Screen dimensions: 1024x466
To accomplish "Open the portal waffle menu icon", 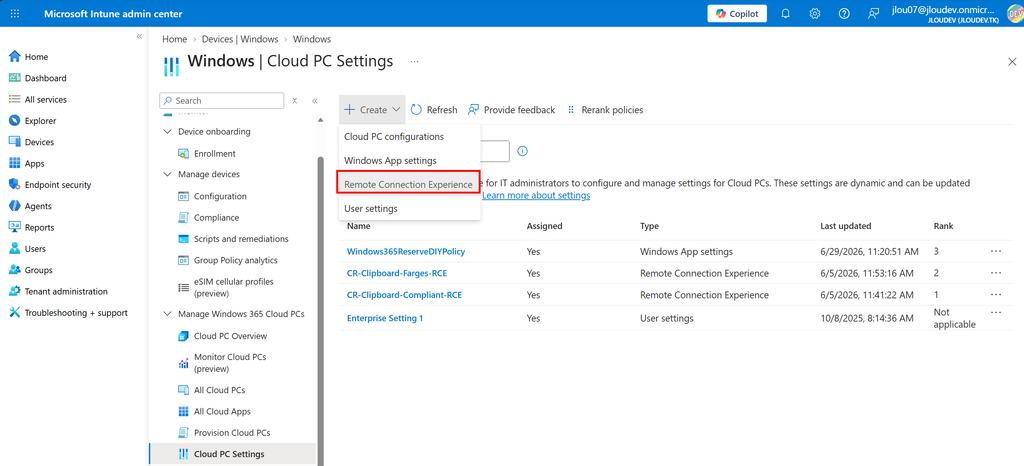I will [15, 14].
